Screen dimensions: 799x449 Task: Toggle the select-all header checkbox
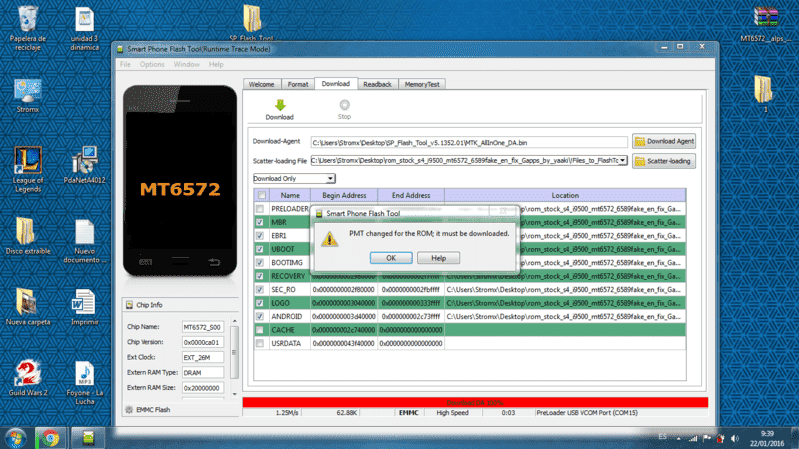[x=261, y=195]
